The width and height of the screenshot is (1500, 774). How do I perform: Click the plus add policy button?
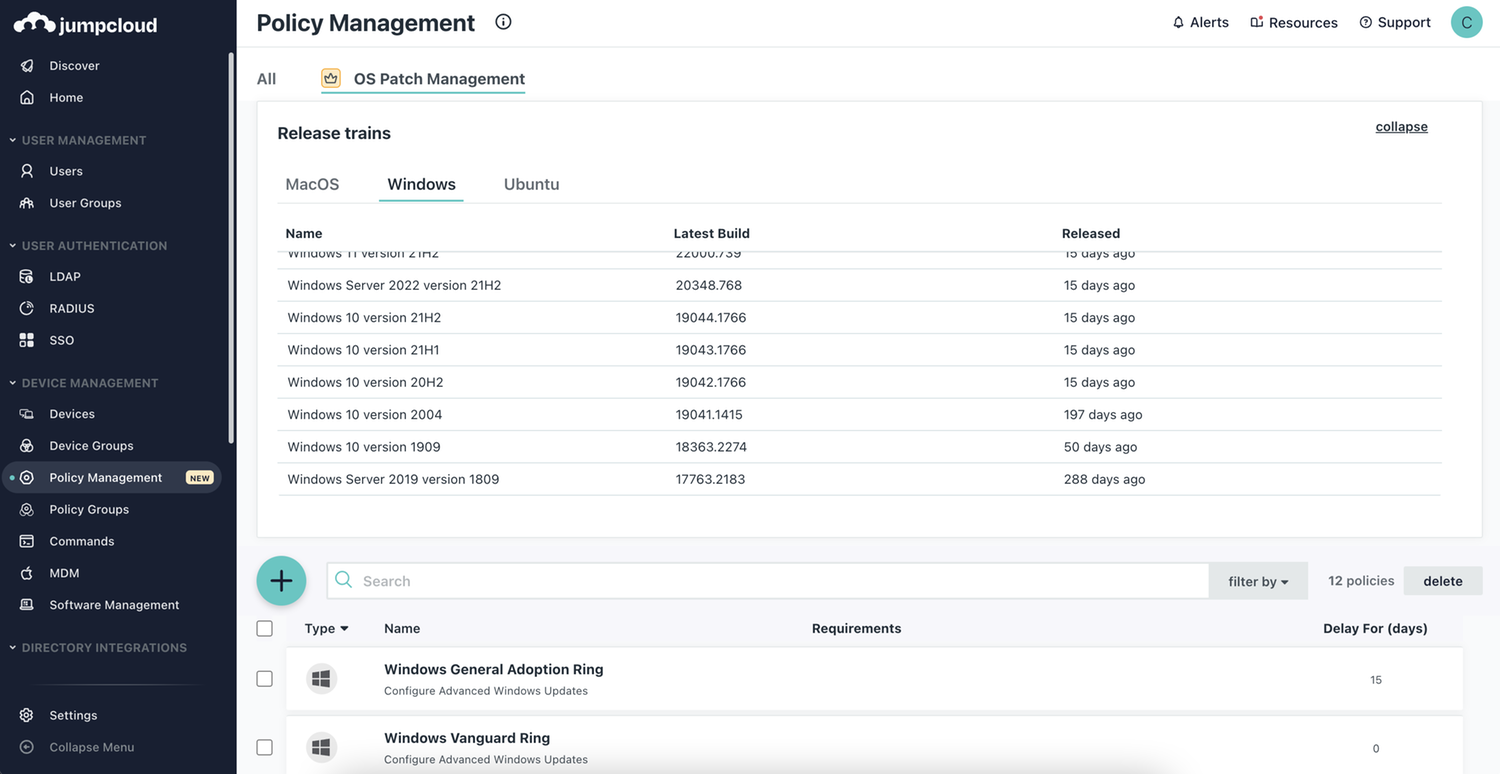pyautogui.click(x=281, y=581)
